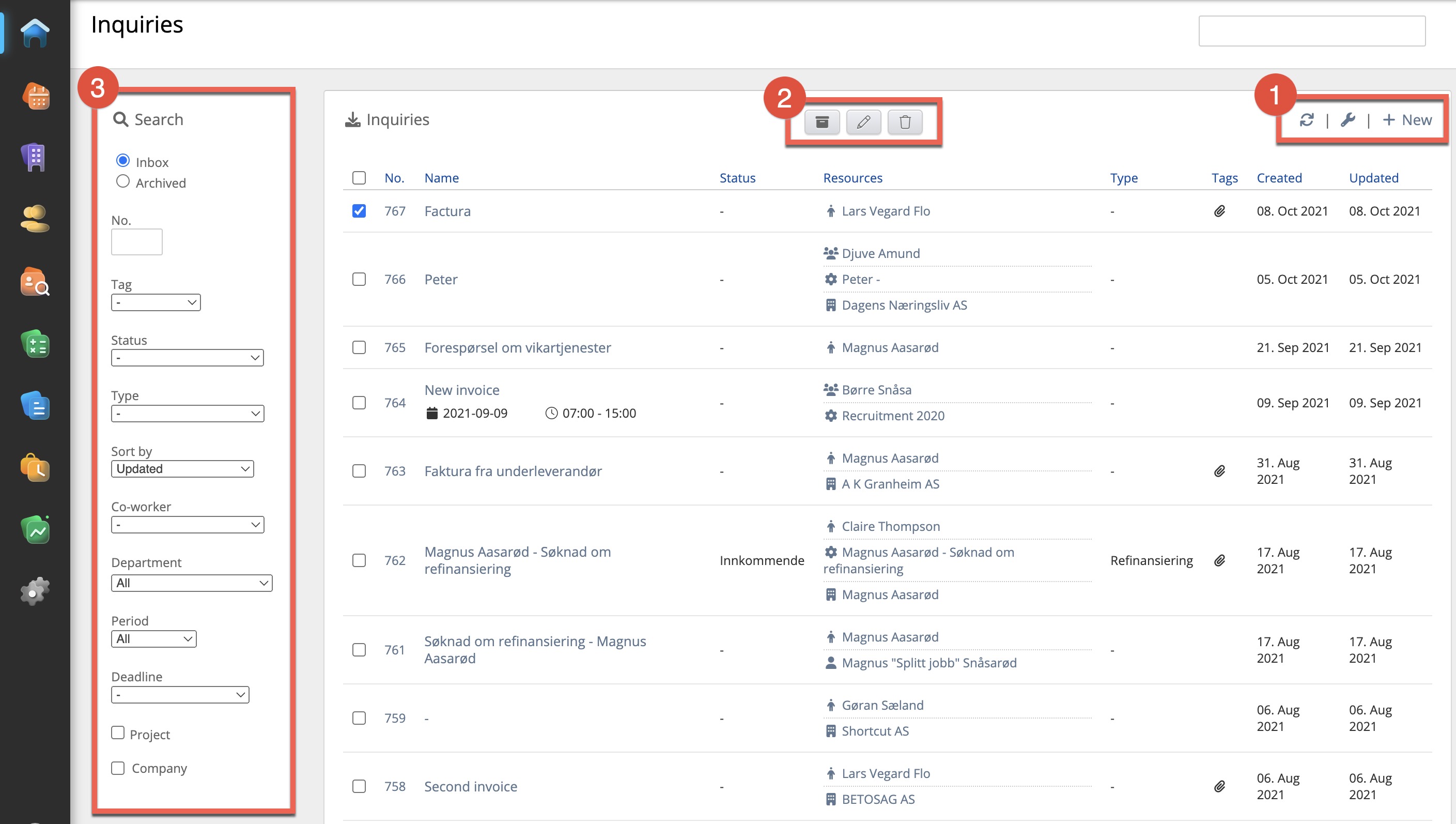Viewport: 1456px width, 824px height.
Task: Click the refresh arrows icon
Action: tap(1306, 120)
